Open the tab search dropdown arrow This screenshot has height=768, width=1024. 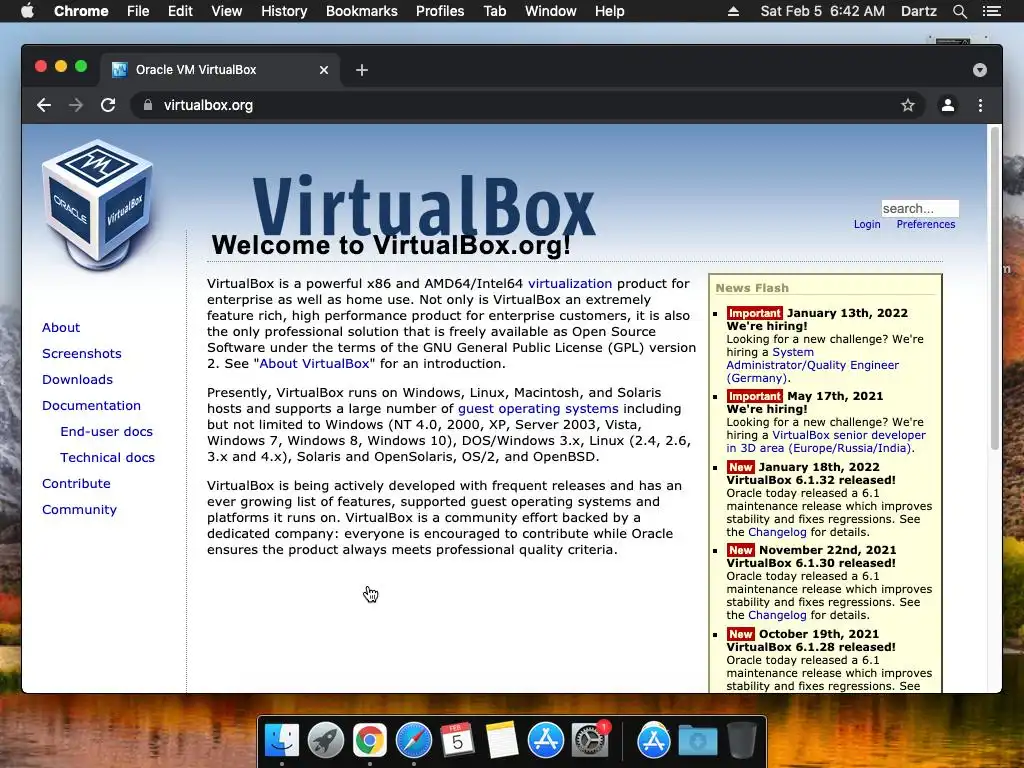pos(980,70)
